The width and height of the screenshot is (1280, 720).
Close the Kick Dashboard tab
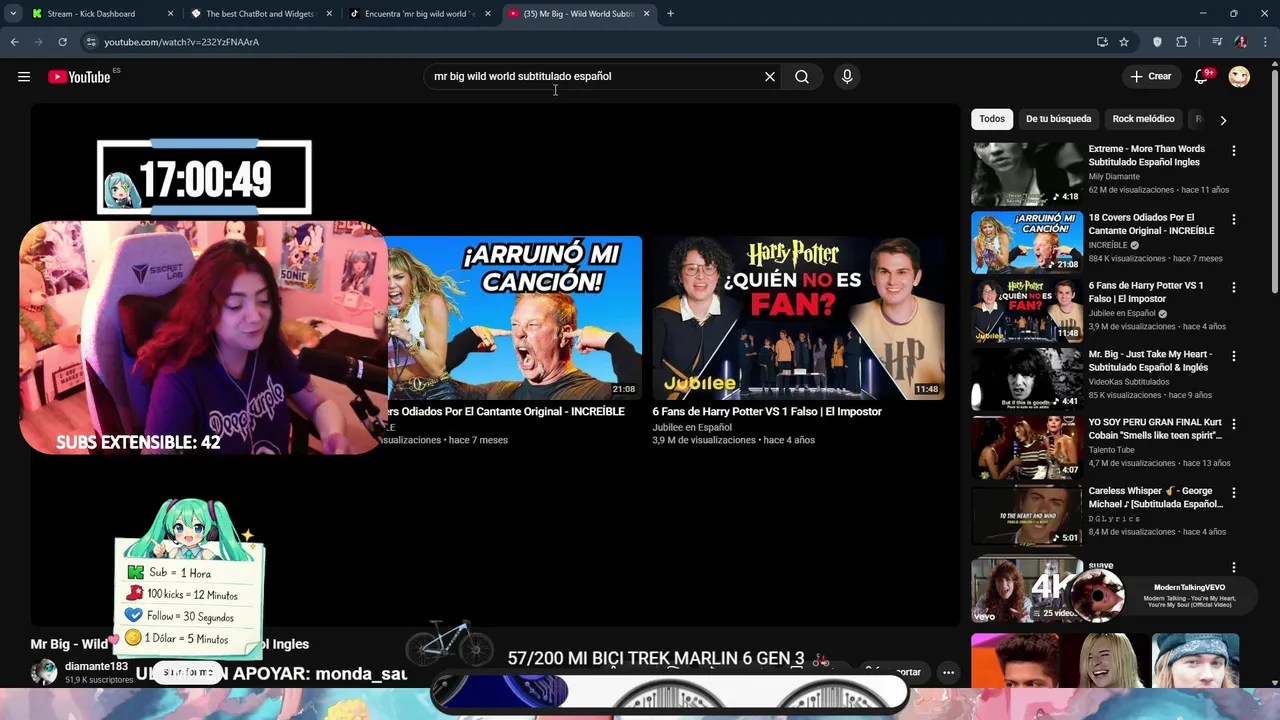pos(170,14)
